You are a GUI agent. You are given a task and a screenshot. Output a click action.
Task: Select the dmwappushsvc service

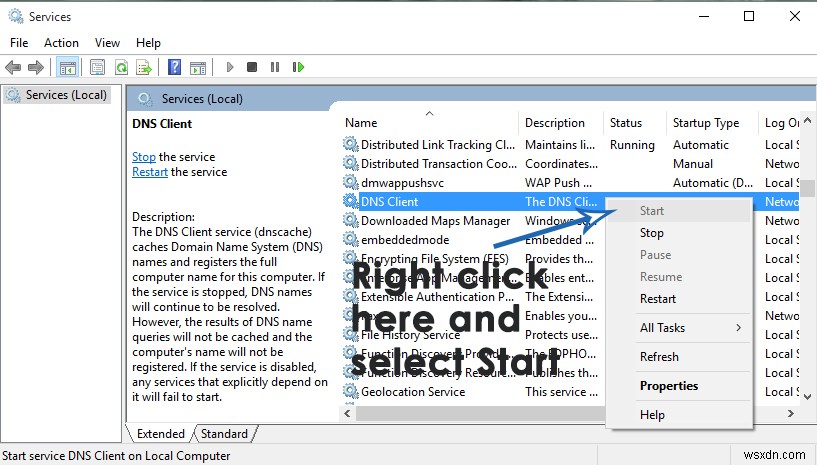click(402, 183)
